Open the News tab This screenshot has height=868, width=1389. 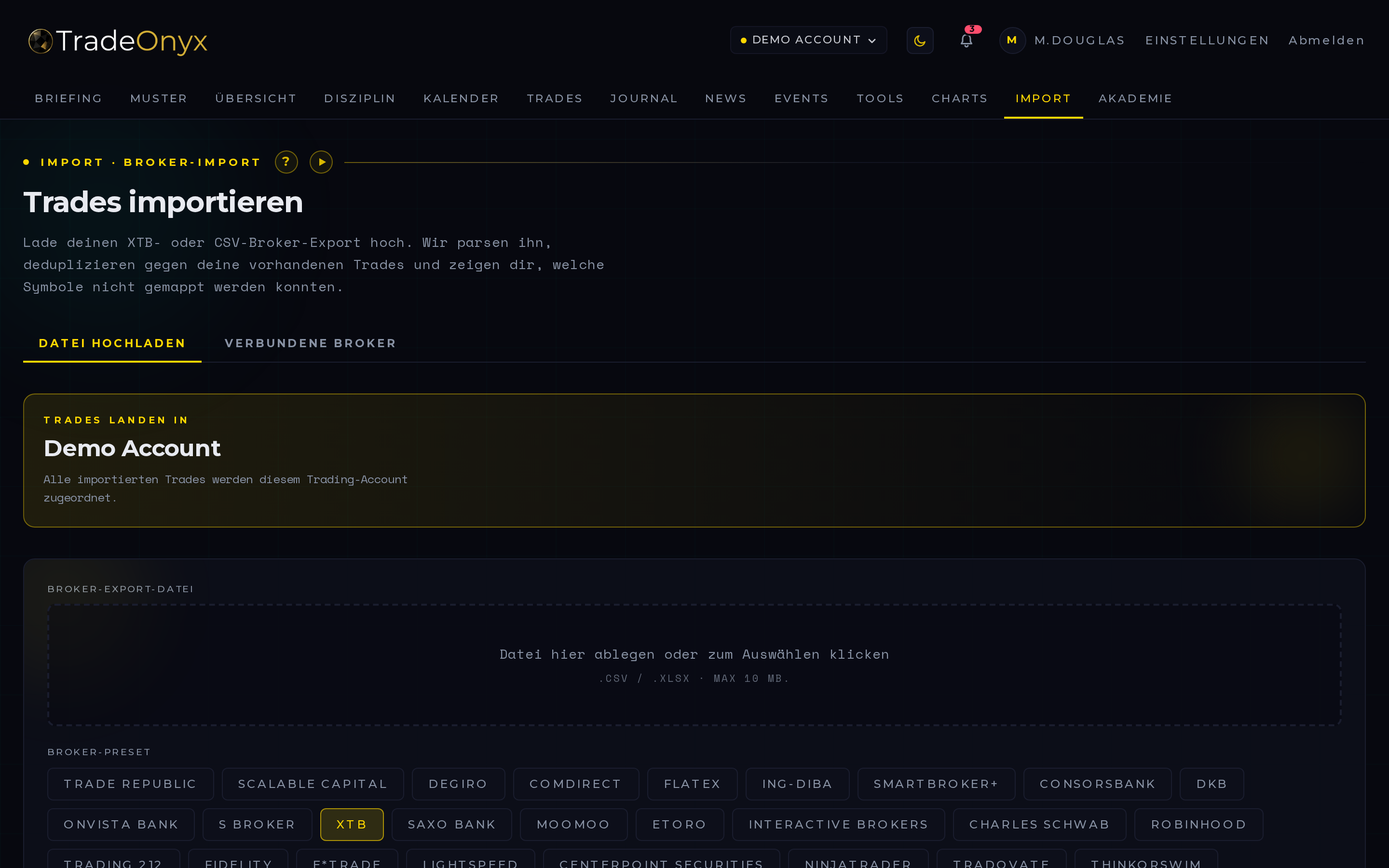click(726, 98)
